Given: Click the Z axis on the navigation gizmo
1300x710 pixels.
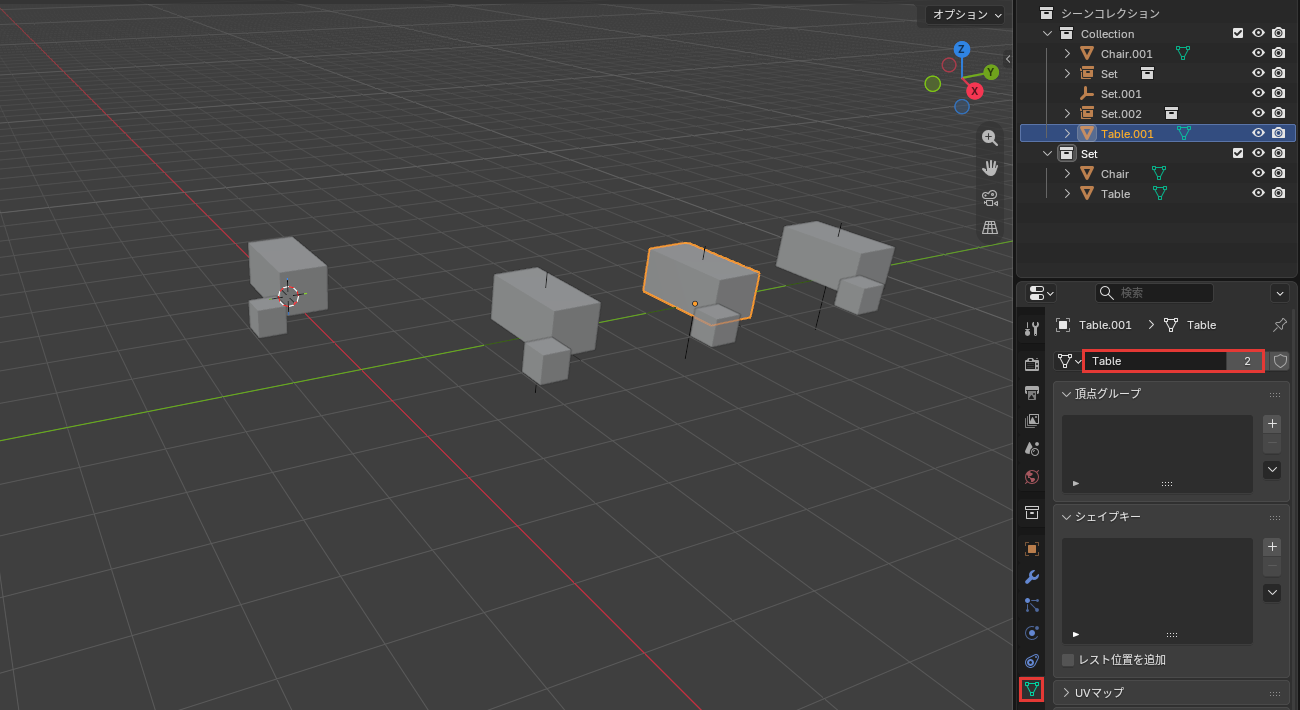Looking at the screenshot, I should click(961, 49).
